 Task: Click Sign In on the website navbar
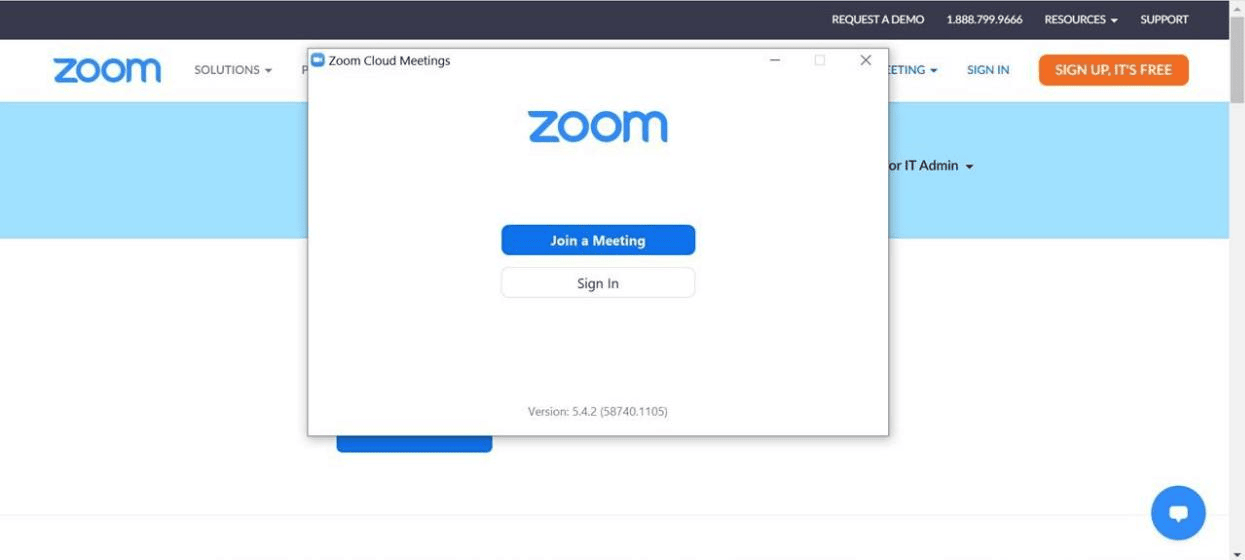[987, 70]
